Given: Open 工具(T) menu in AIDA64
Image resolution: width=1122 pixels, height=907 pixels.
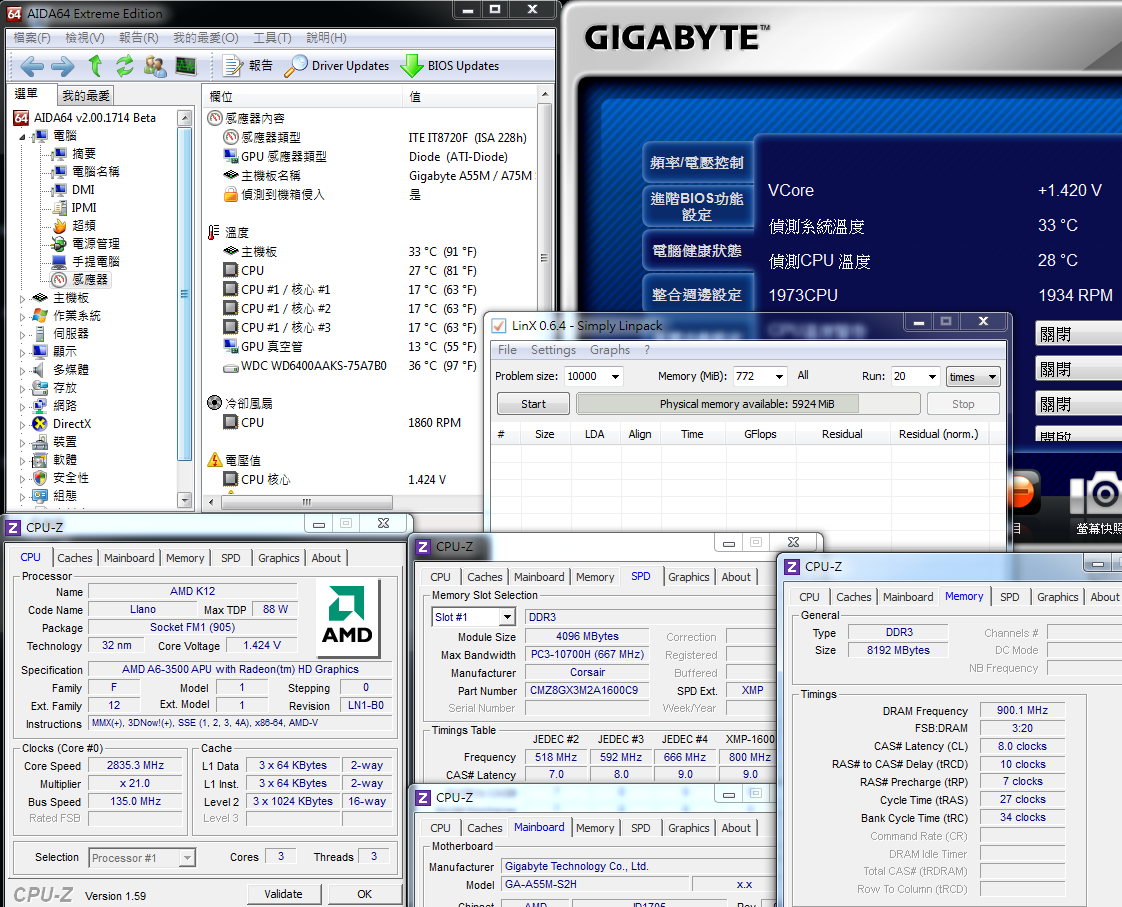Looking at the screenshot, I should pos(272,37).
